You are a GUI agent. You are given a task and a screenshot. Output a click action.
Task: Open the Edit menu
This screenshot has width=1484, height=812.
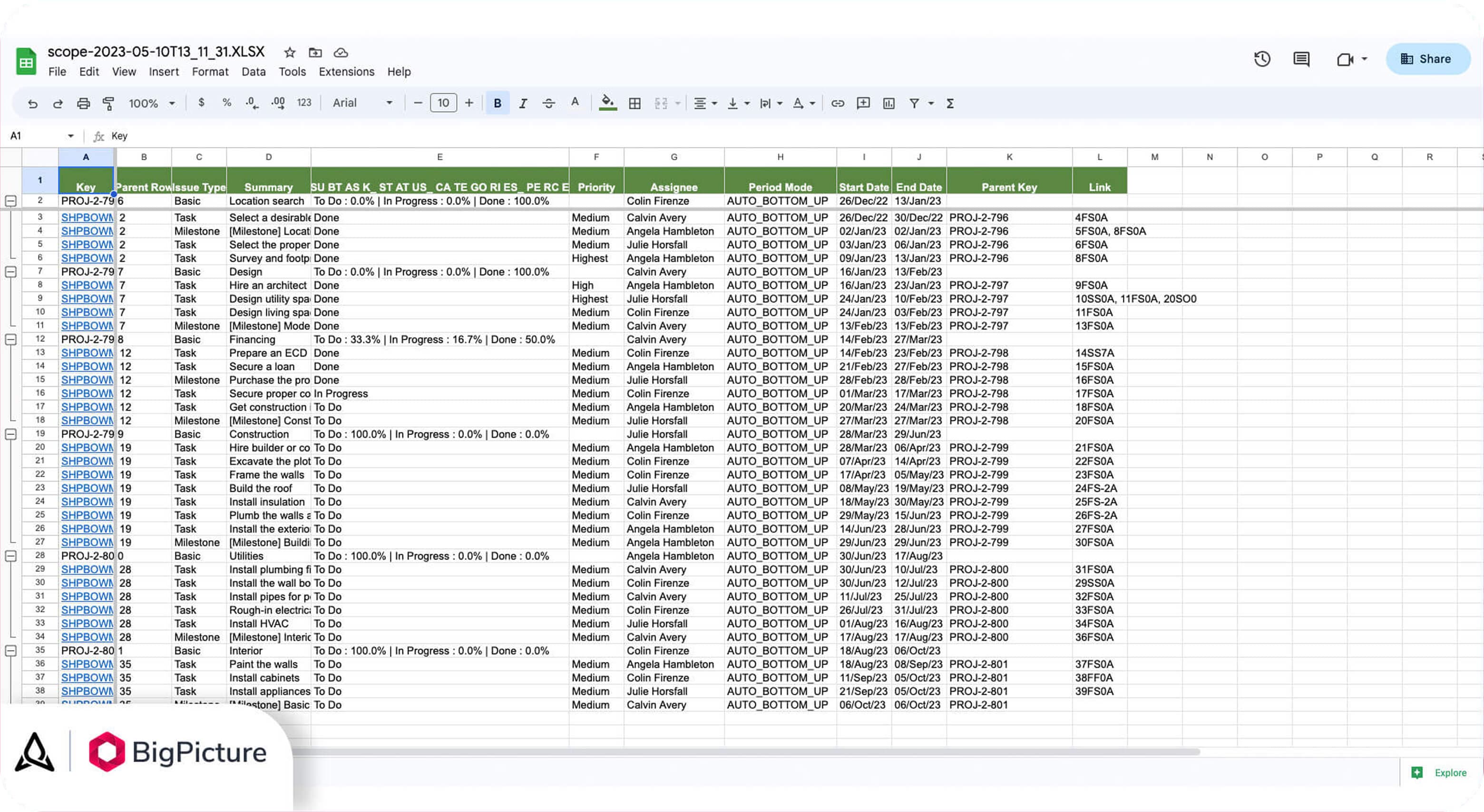89,72
